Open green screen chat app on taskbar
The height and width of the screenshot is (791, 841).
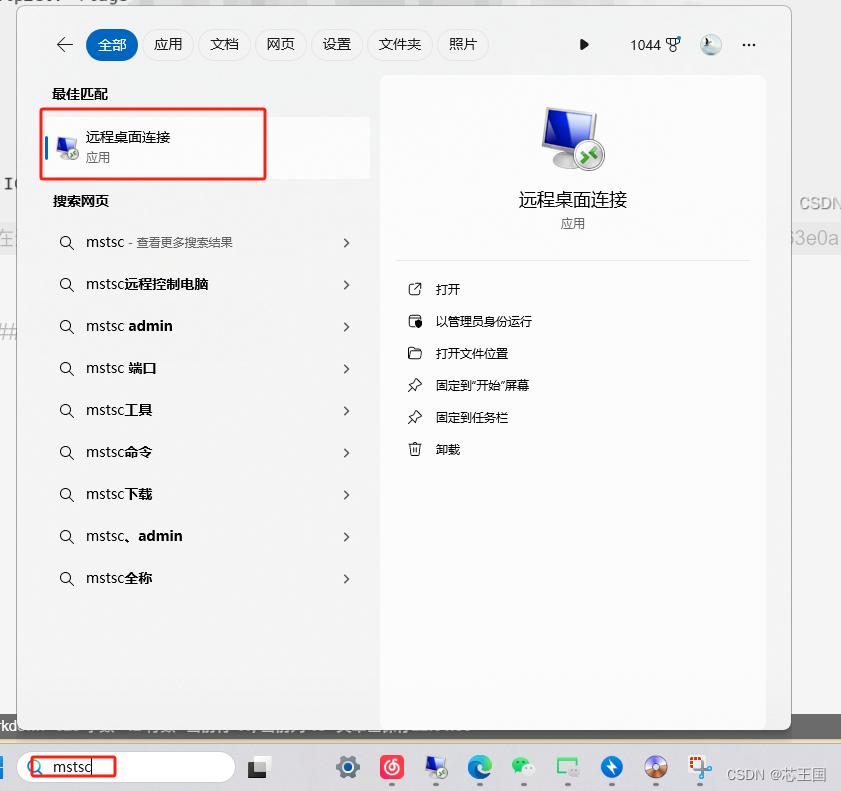pyautogui.click(x=567, y=767)
